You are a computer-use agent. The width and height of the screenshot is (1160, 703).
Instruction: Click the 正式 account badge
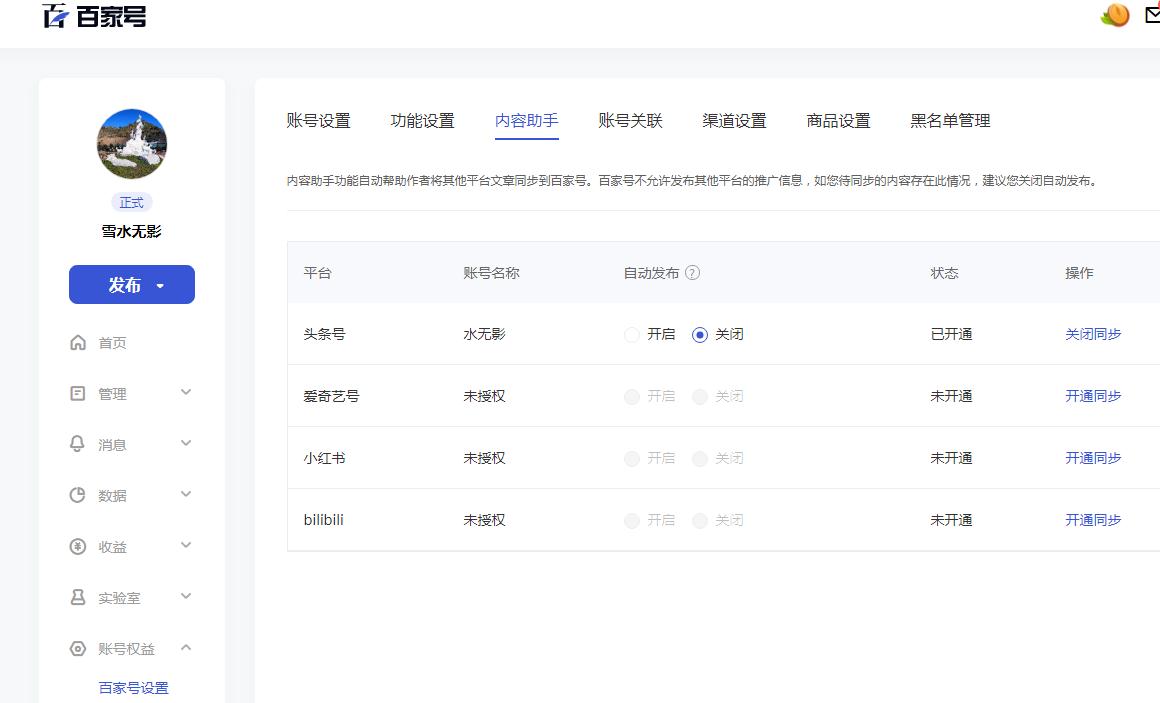click(132, 202)
